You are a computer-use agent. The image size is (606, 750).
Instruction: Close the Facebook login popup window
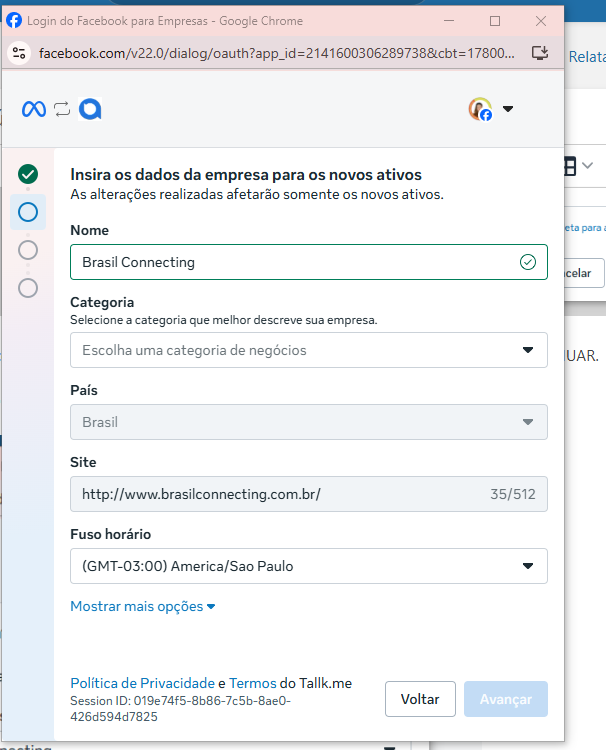(541, 21)
